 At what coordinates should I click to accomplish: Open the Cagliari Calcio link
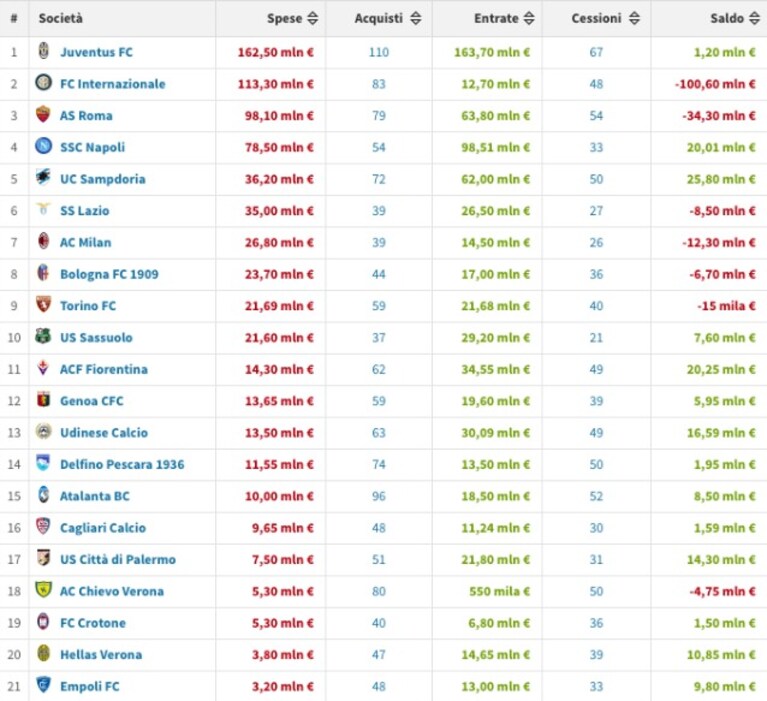click(x=103, y=528)
